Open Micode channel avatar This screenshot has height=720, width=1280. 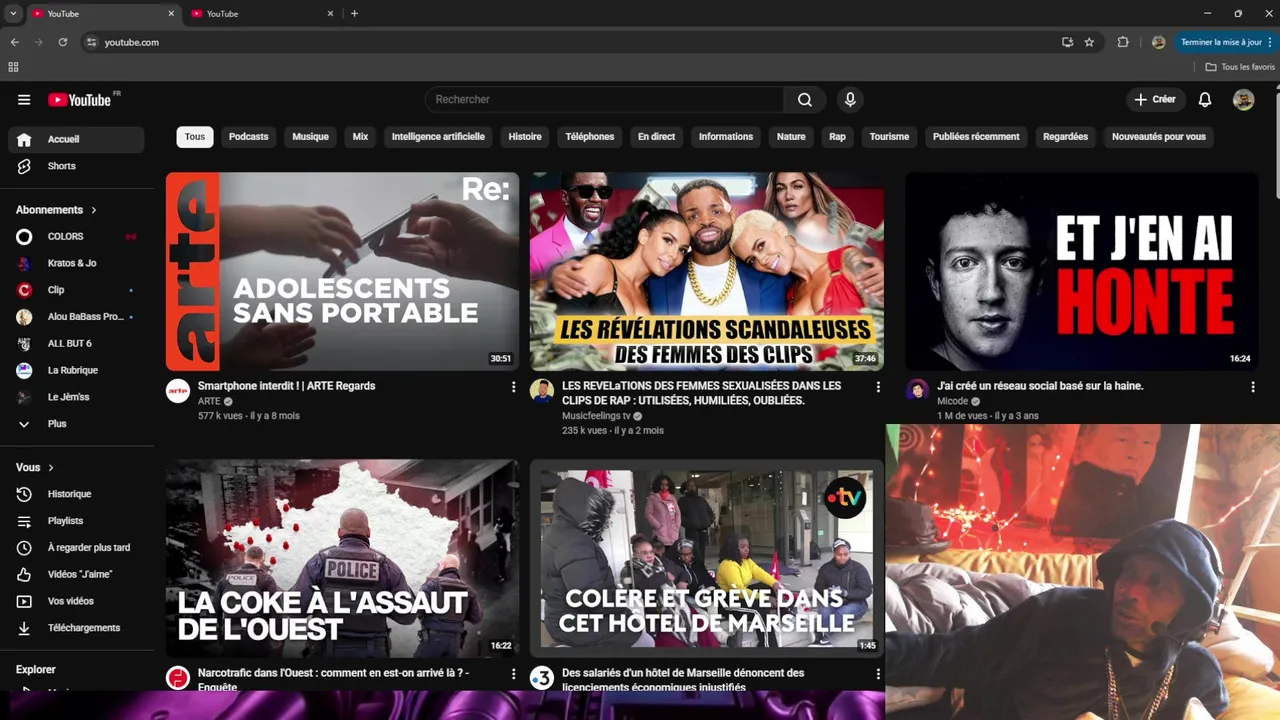tap(917, 391)
